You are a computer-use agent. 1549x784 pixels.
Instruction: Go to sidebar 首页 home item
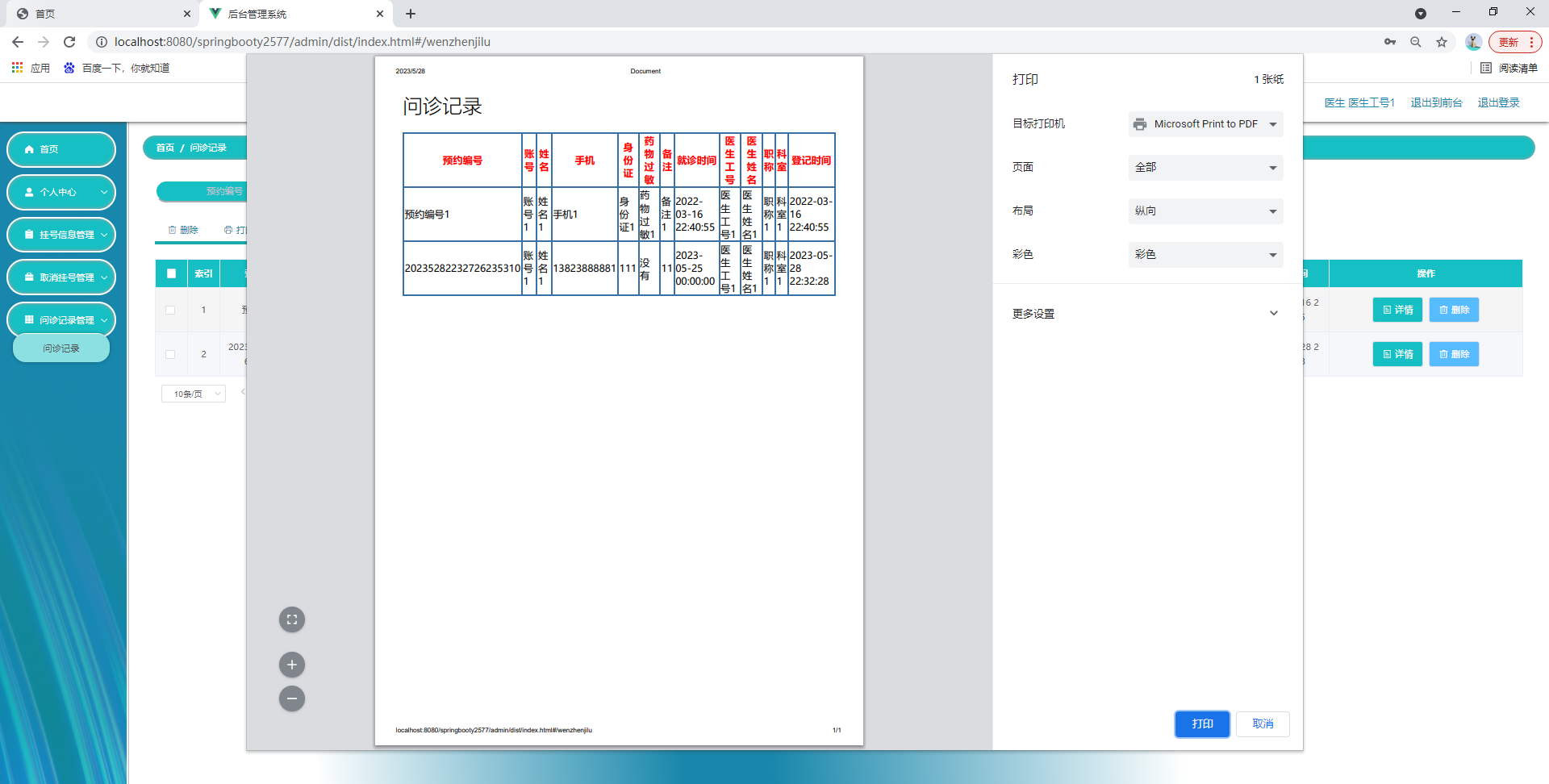pyautogui.click(x=61, y=149)
